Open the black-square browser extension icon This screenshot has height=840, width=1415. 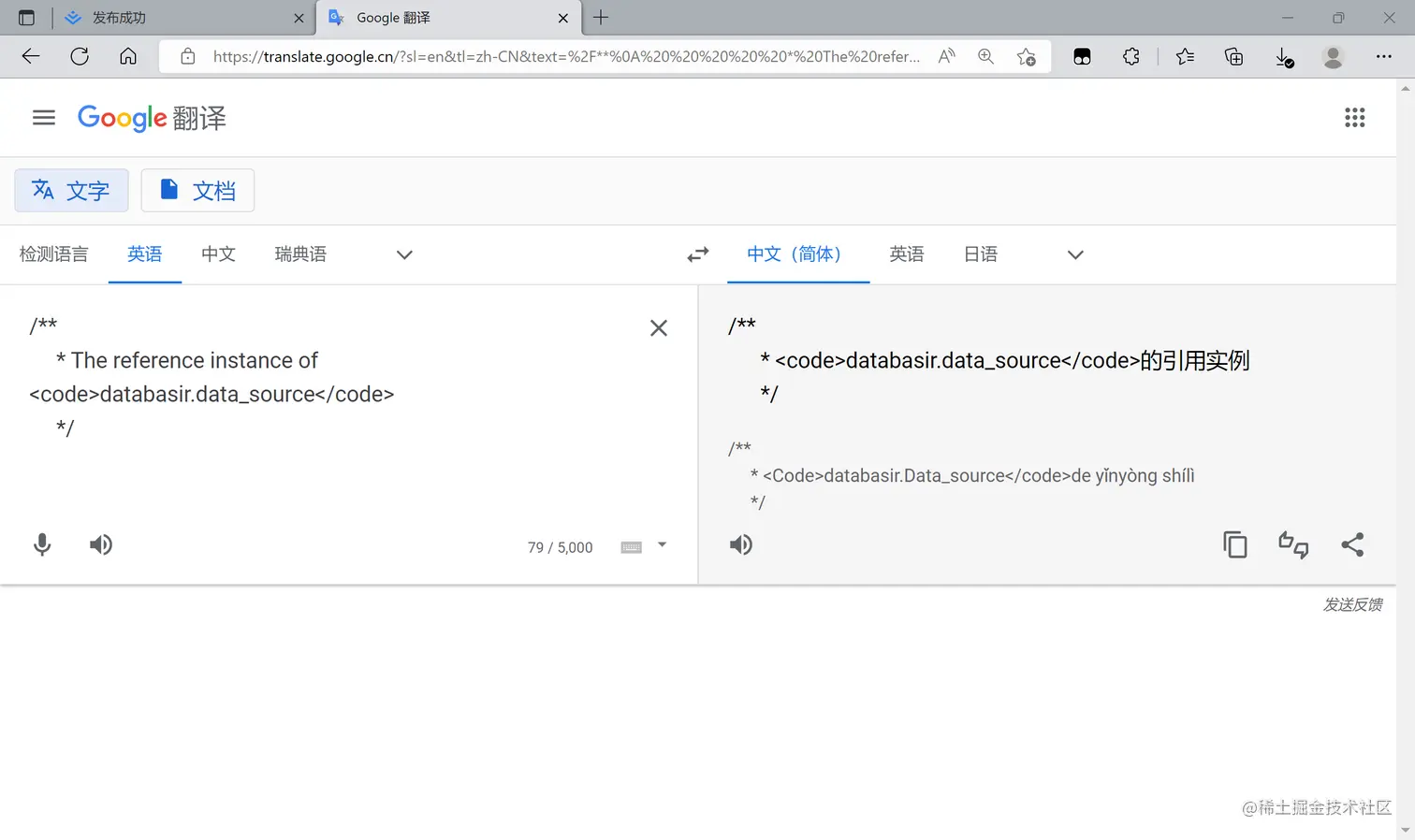click(1082, 57)
